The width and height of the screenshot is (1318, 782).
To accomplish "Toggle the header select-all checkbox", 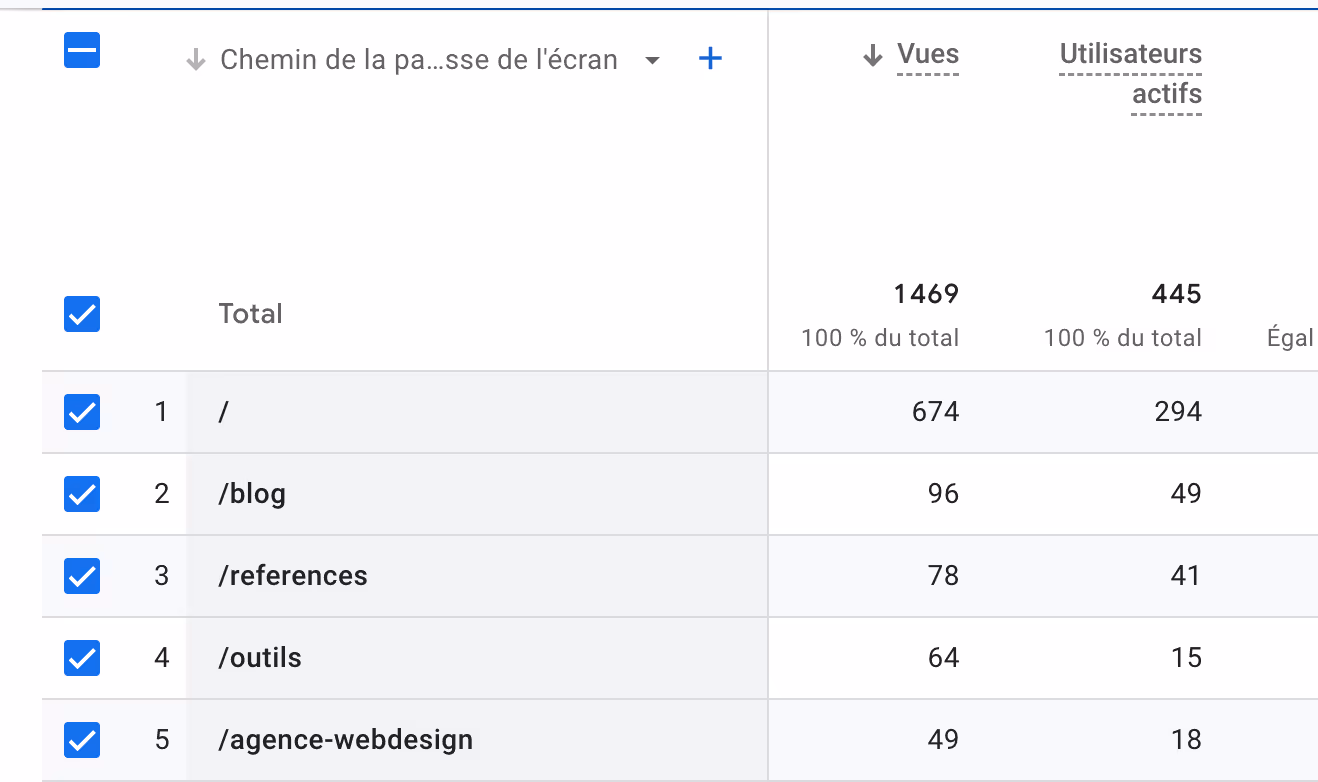I will [x=82, y=50].
